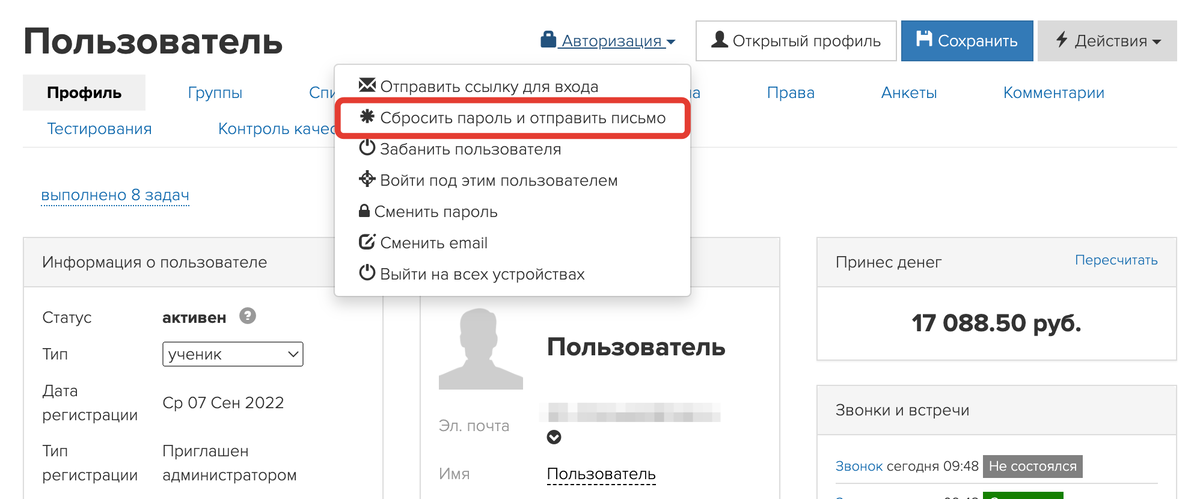Choose Сбросить пароль и отправить письмо
The height and width of the screenshot is (499, 1200).
click(x=512, y=117)
